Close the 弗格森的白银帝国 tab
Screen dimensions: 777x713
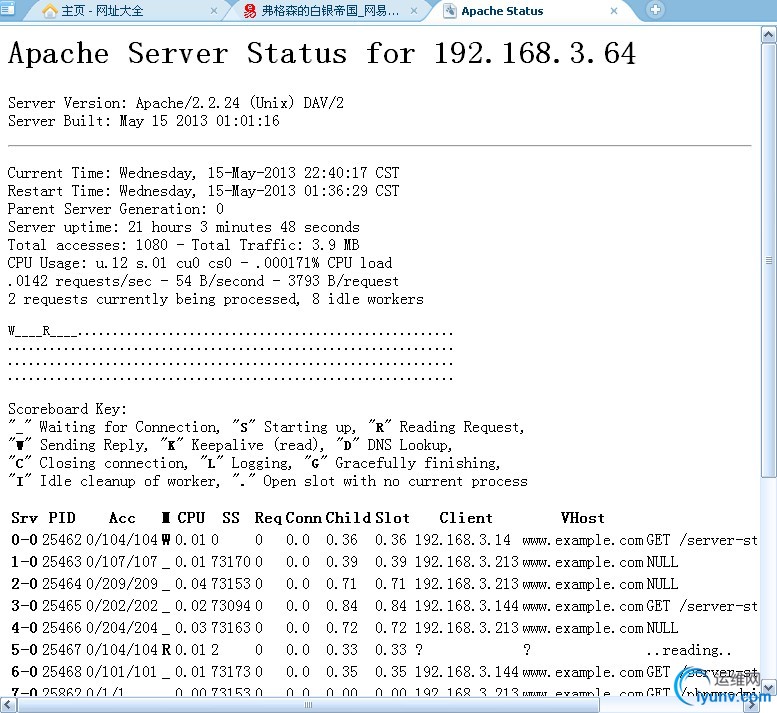click(x=414, y=10)
